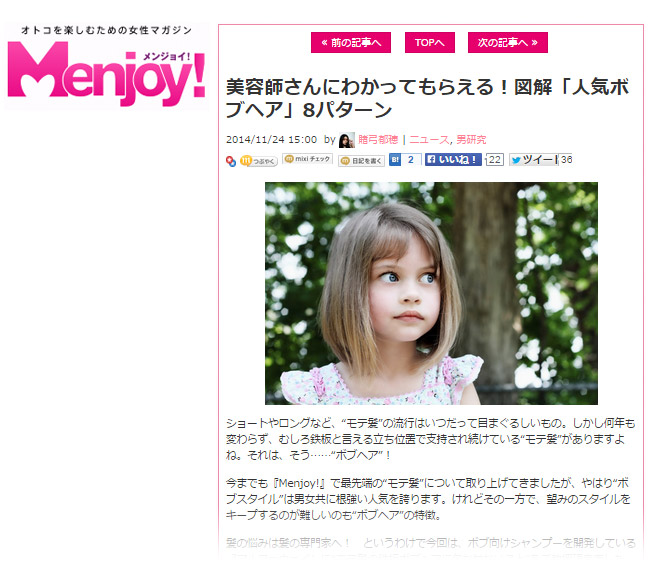
Task: Click the author avatar thumbnail
Action: click(x=347, y=140)
